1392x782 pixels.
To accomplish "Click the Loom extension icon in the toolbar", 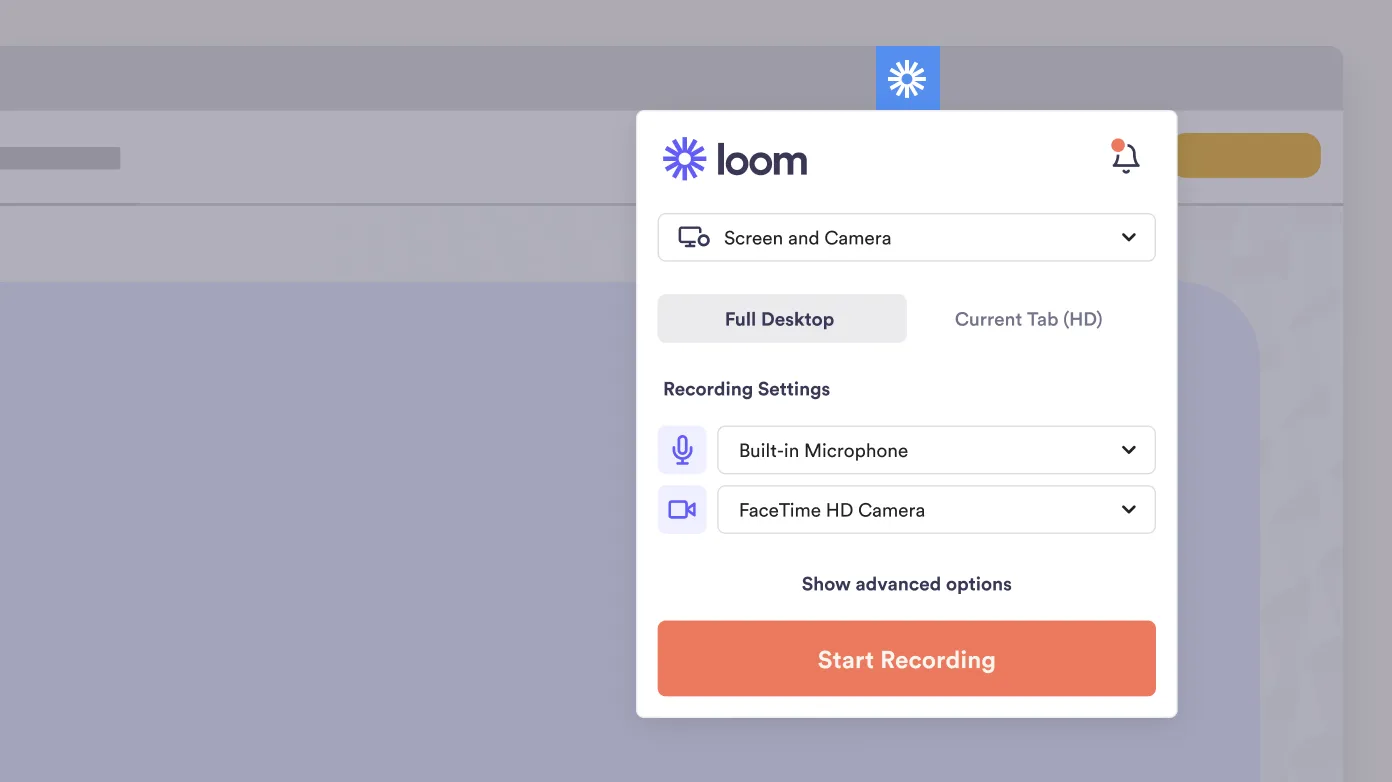I will [907, 77].
